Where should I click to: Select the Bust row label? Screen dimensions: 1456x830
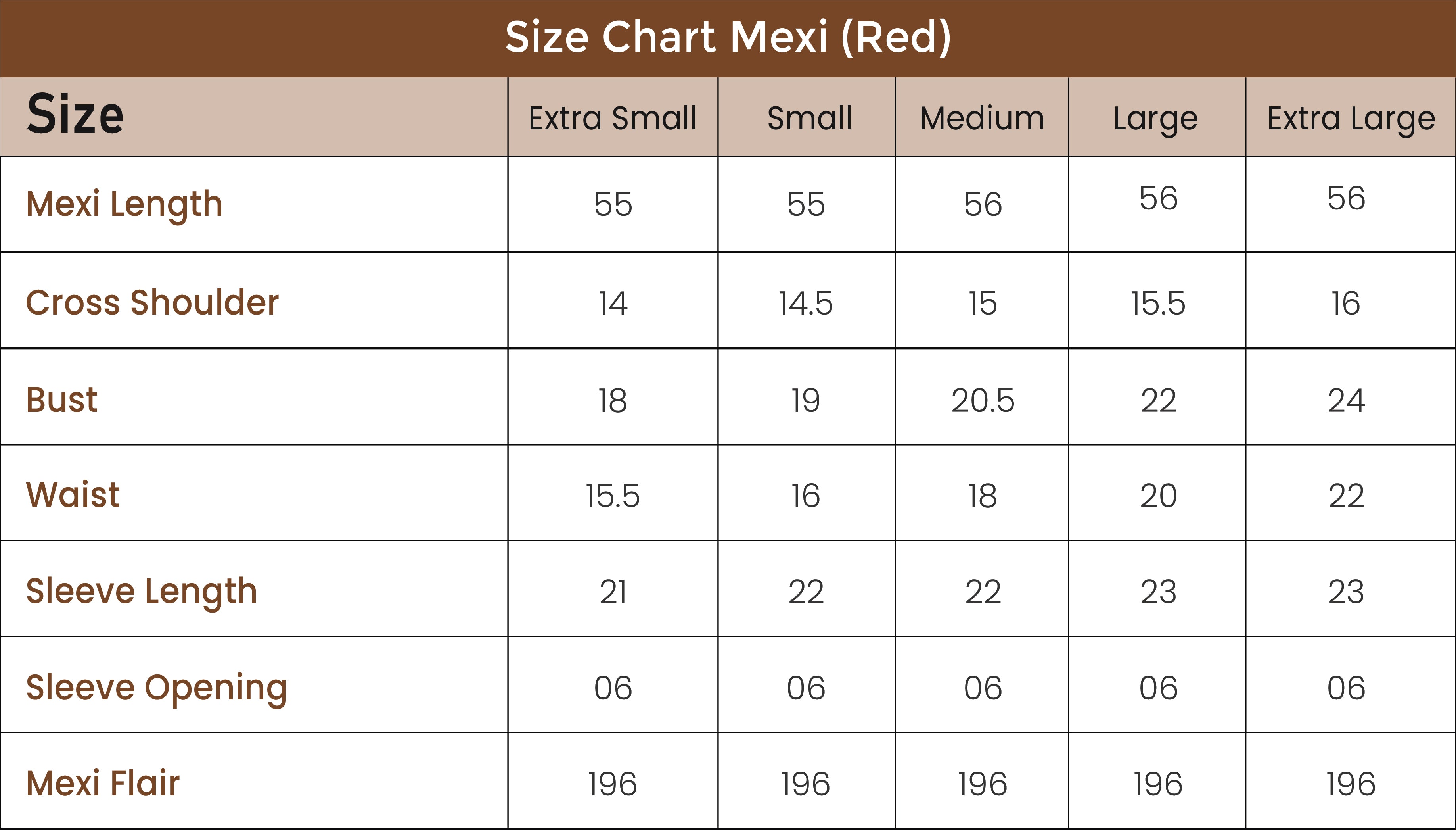(61, 400)
